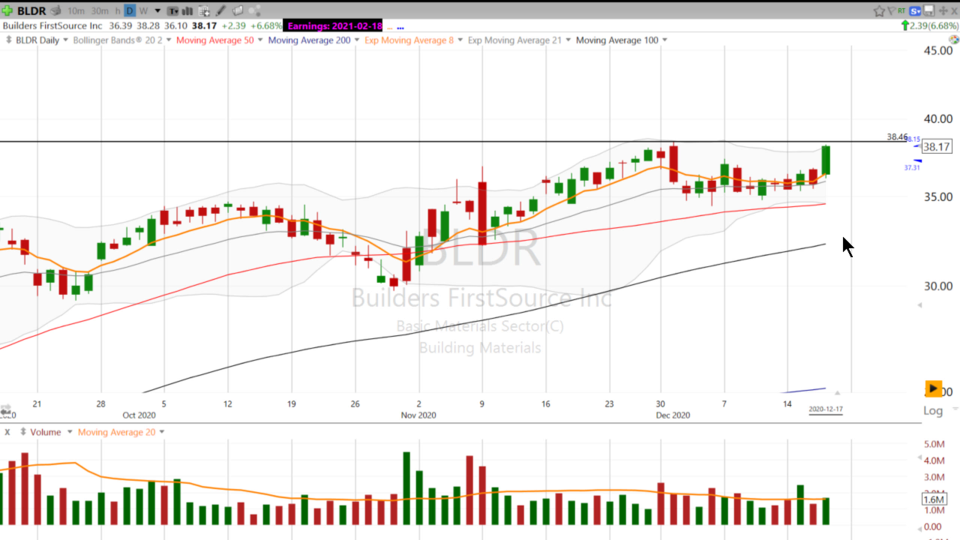Screen dimensions: 960x540
Task: Click the reorder arrows icon before BLDR Daily
Action: 9,40
